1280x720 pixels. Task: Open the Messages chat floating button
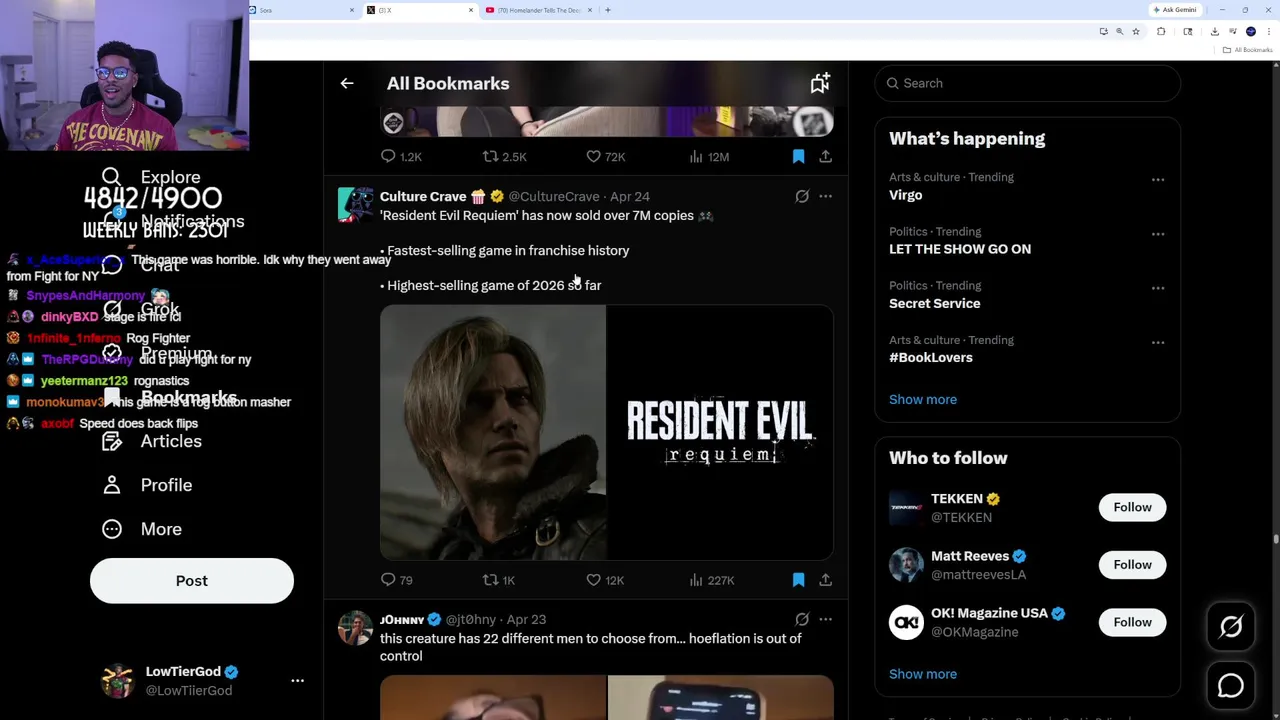(x=1231, y=686)
